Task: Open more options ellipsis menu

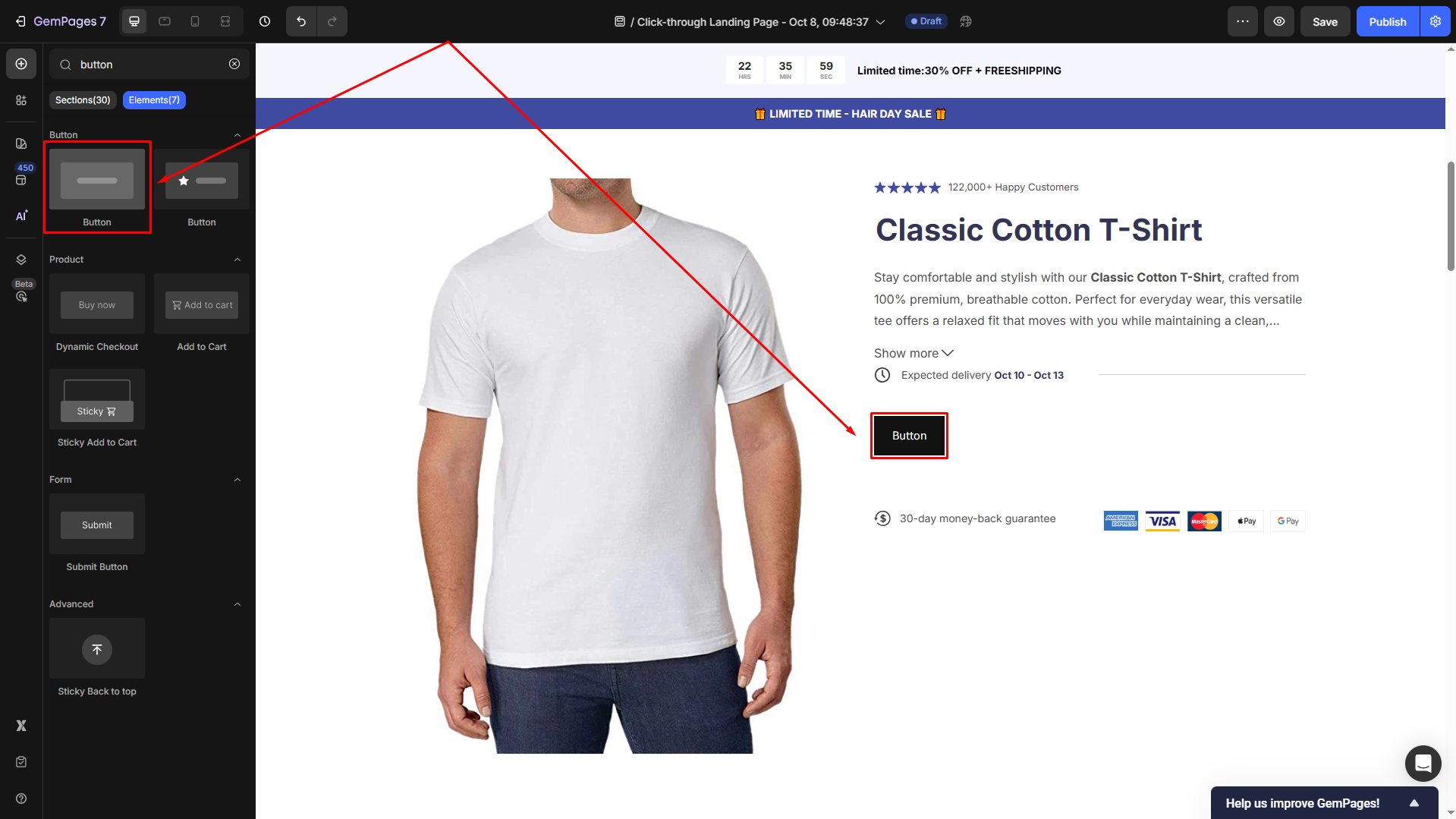Action: point(1243,21)
